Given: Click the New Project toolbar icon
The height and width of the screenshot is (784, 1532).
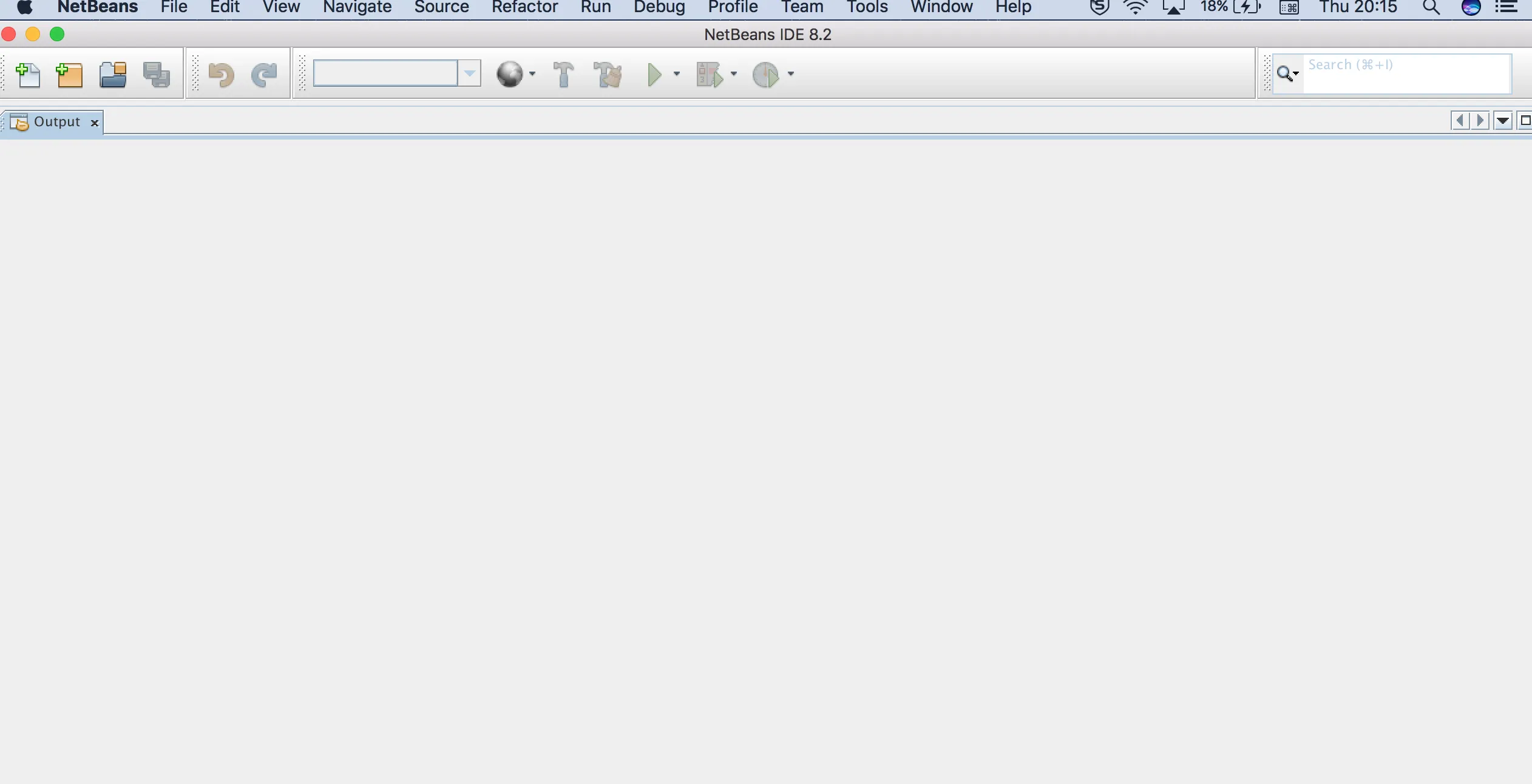Looking at the screenshot, I should 69,75.
